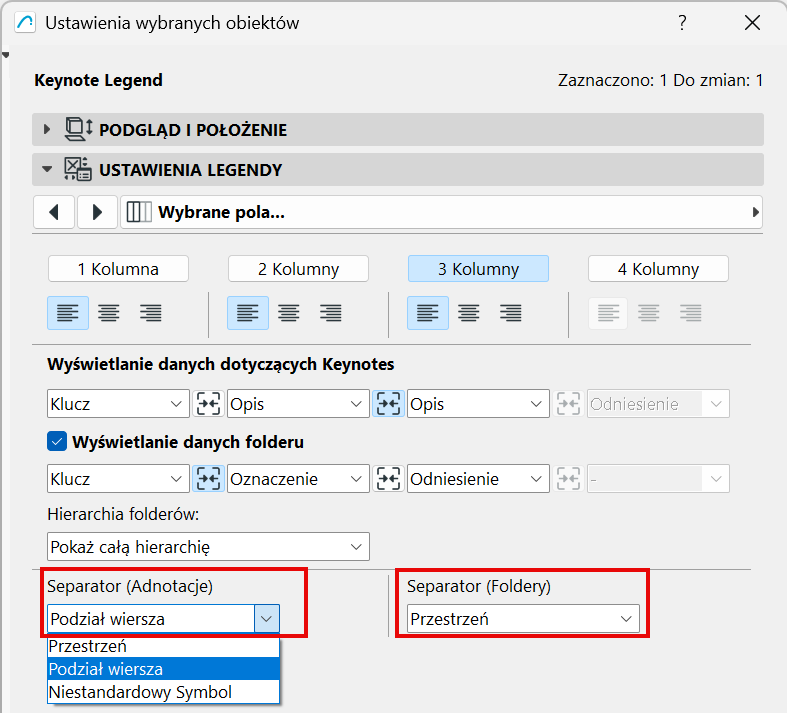The width and height of the screenshot is (787, 713).
Task: Expand the PODGLĄD I POŁOŻENIE panel
Action: click(47, 129)
